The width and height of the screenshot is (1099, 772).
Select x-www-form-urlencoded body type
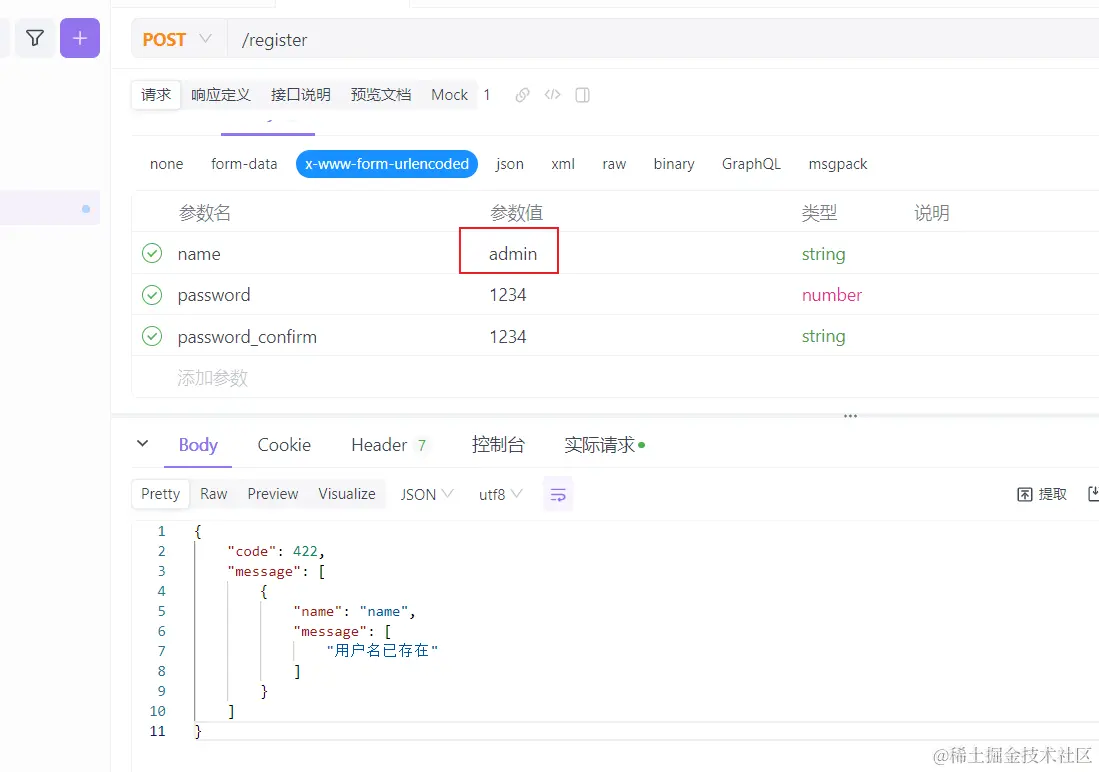387,164
